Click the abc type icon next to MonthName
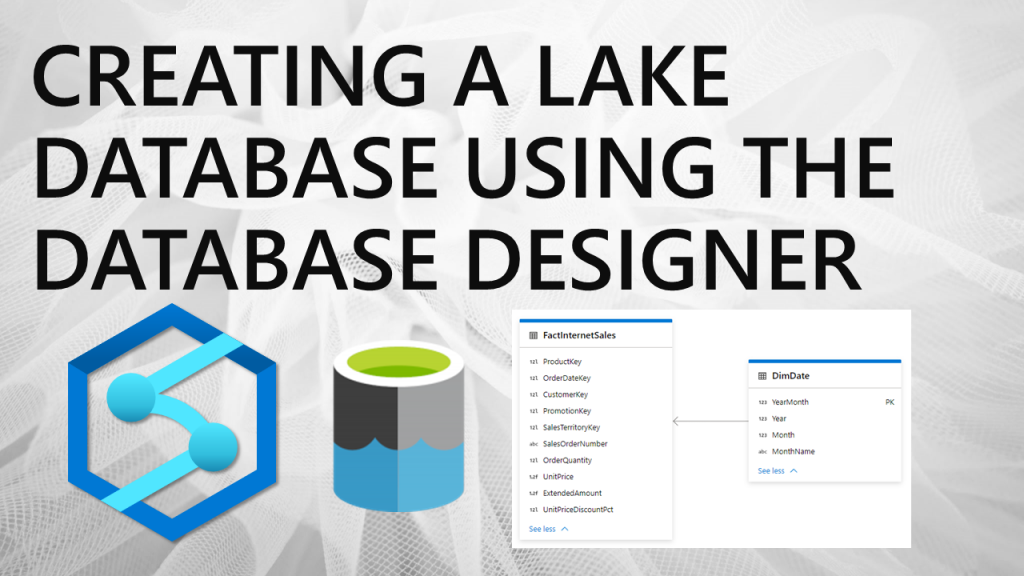 [x=762, y=451]
